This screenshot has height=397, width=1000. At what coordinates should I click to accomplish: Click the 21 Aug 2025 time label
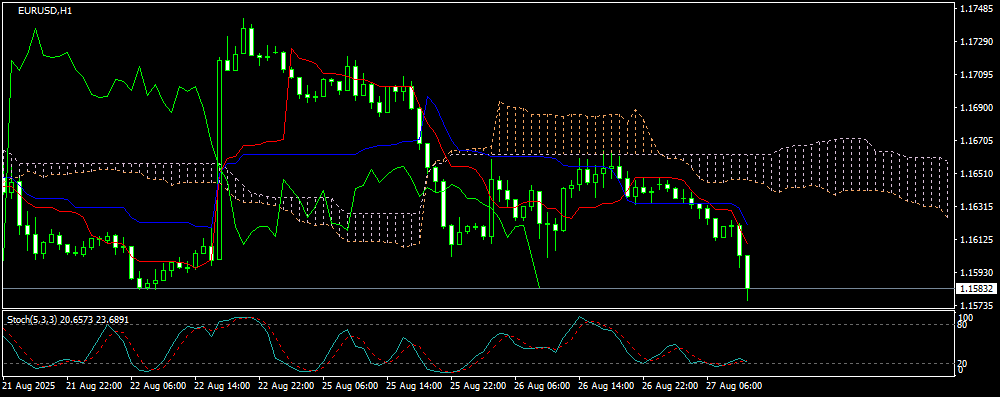click(x=29, y=386)
